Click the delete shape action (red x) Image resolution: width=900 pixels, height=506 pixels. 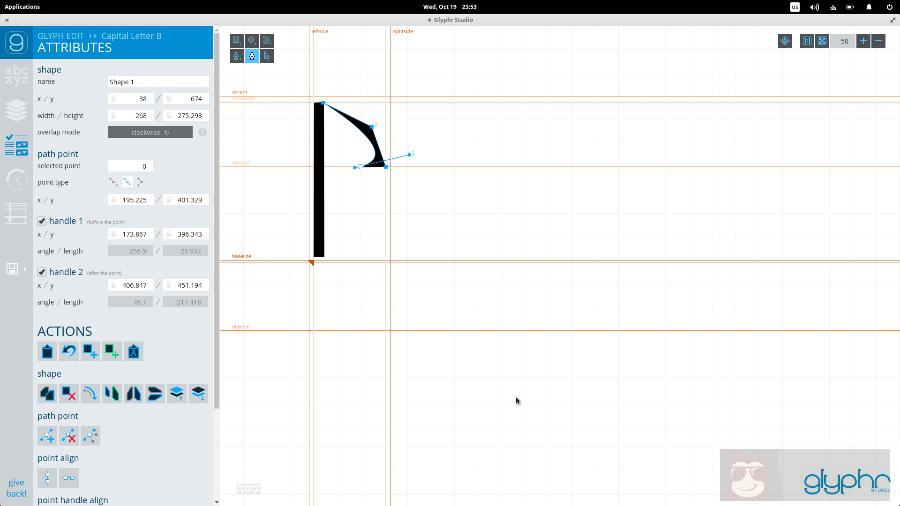tap(69, 394)
